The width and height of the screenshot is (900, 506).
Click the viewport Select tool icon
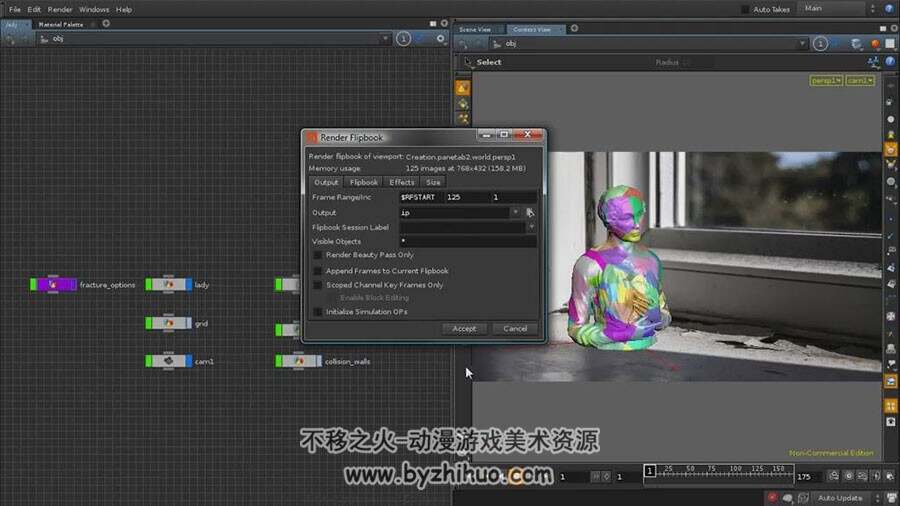468,62
